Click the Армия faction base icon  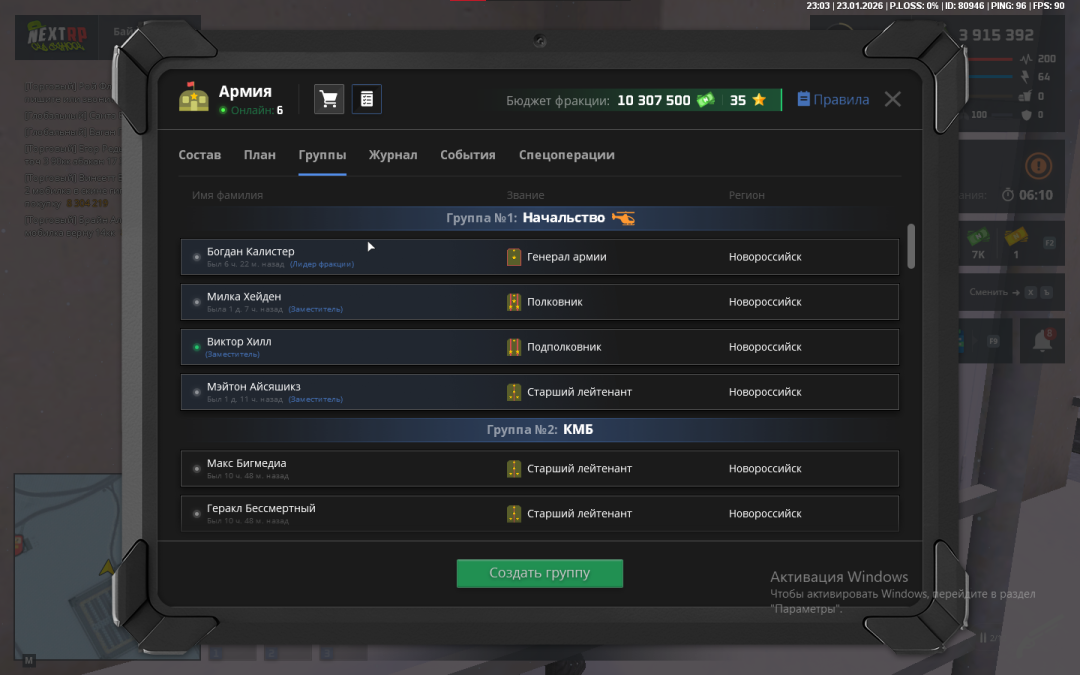click(194, 98)
